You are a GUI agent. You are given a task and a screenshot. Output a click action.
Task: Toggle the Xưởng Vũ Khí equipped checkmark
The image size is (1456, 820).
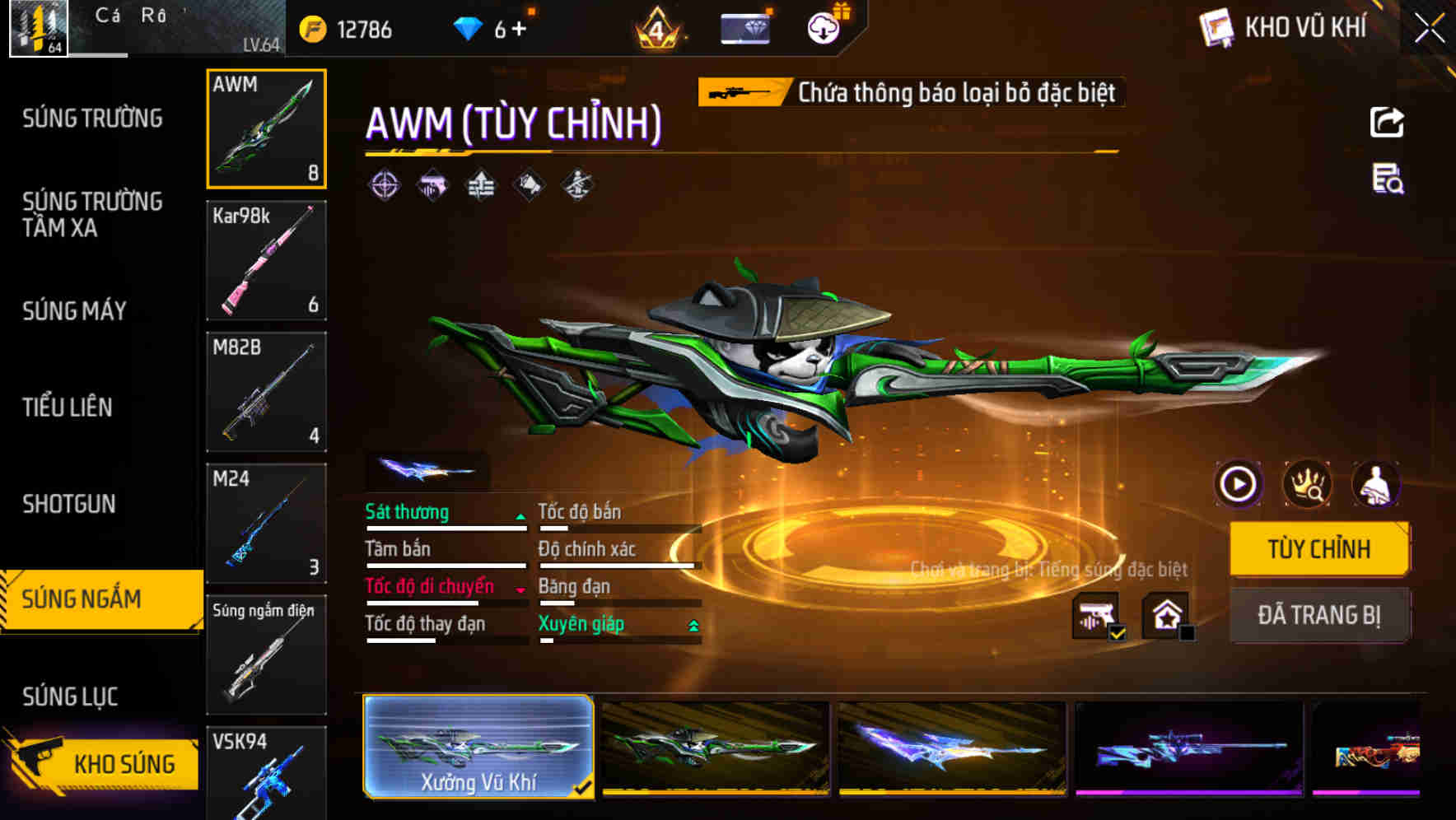coord(582,788)
